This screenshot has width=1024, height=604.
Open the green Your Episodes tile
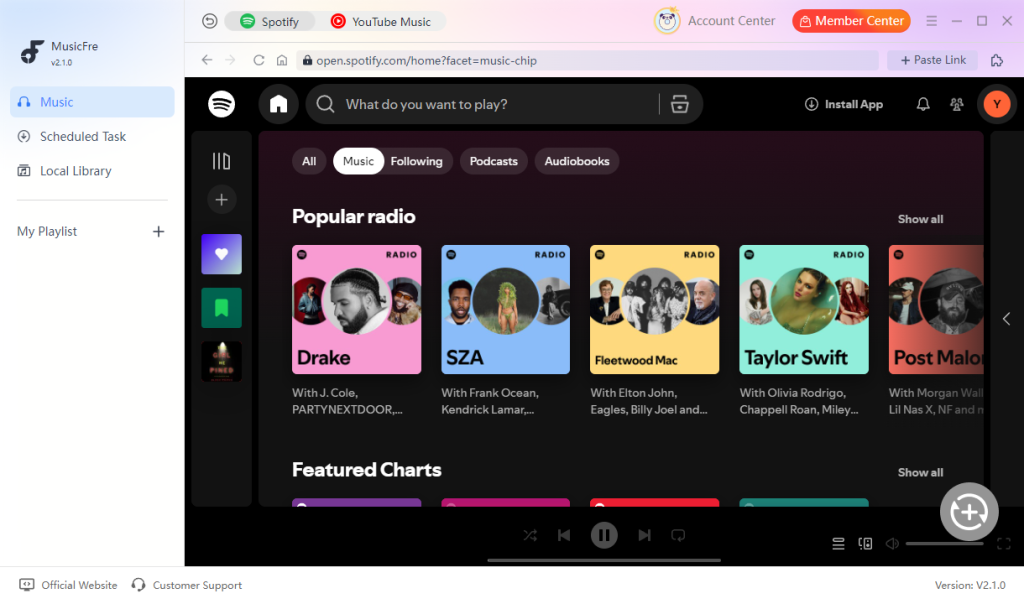point(221,308)
